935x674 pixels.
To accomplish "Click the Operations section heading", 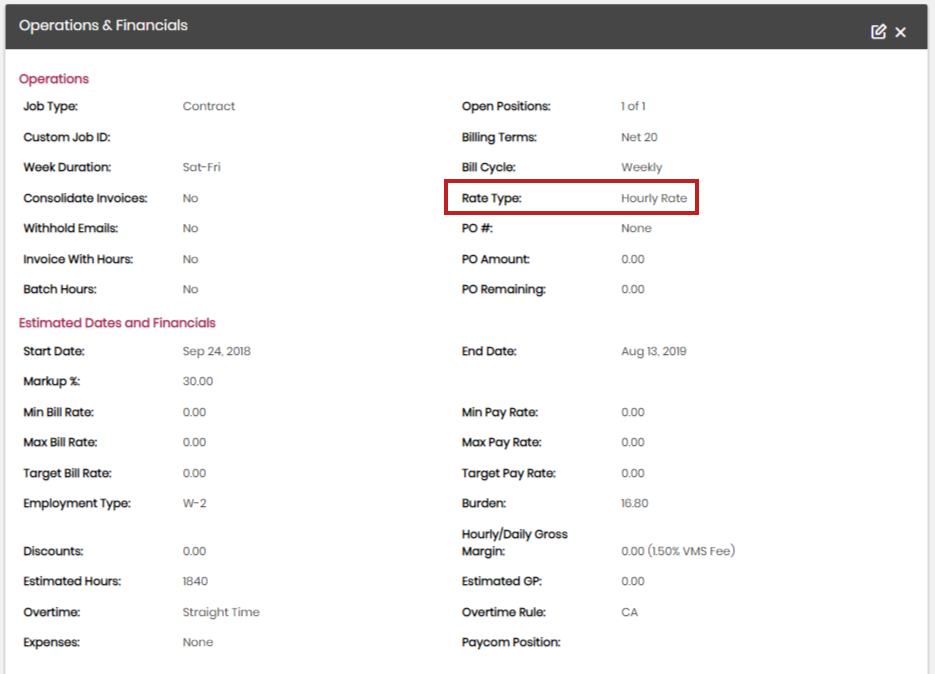I will [x=54, y=79].
